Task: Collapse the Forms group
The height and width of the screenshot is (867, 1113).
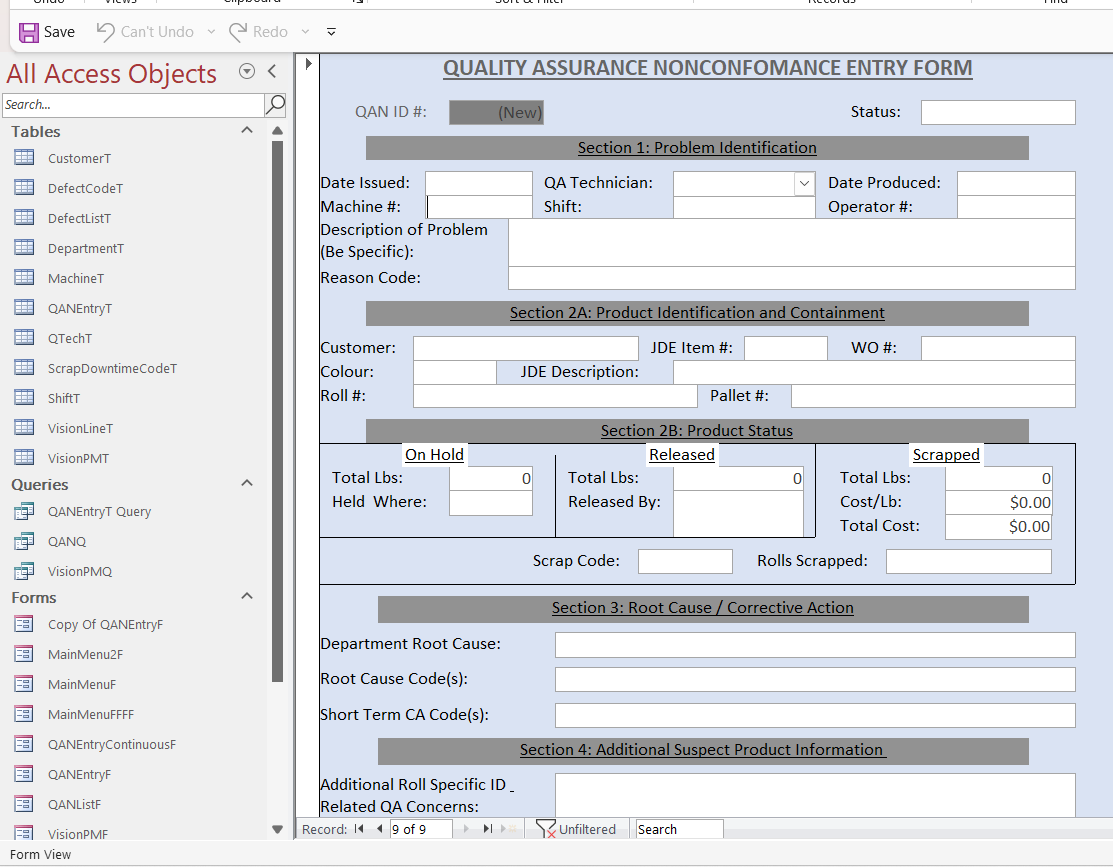Action: coord(247,596)
